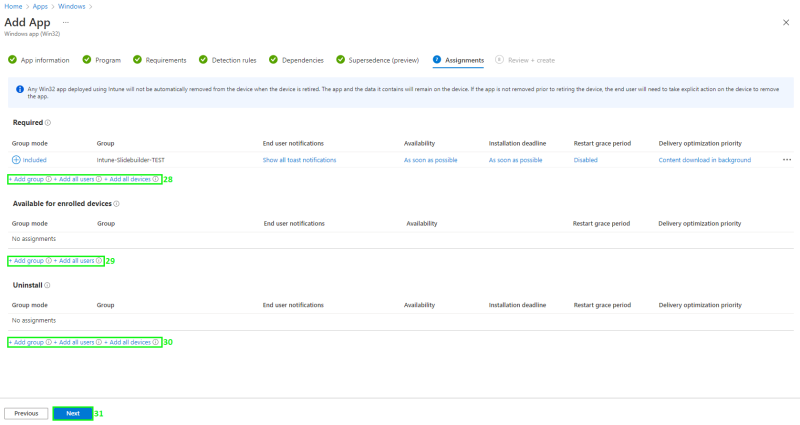Add group under Available for enrolled devices
800x425 pixels.
tap(27, 261)
